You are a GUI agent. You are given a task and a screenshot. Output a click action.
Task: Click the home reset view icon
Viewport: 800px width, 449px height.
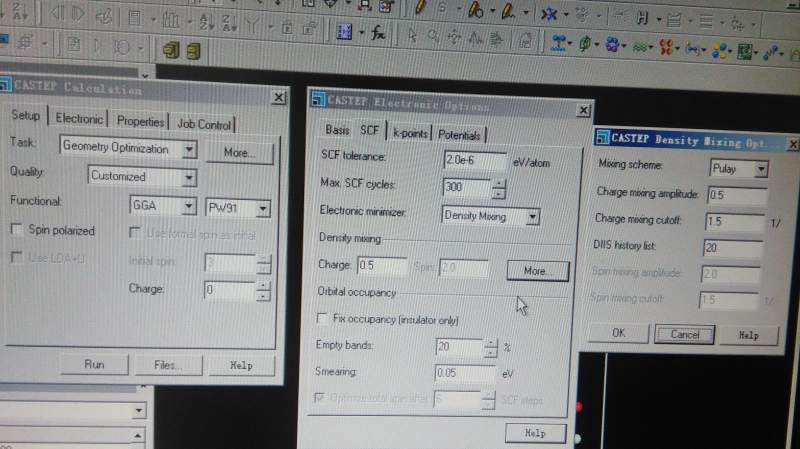click(x=525, y=40)
